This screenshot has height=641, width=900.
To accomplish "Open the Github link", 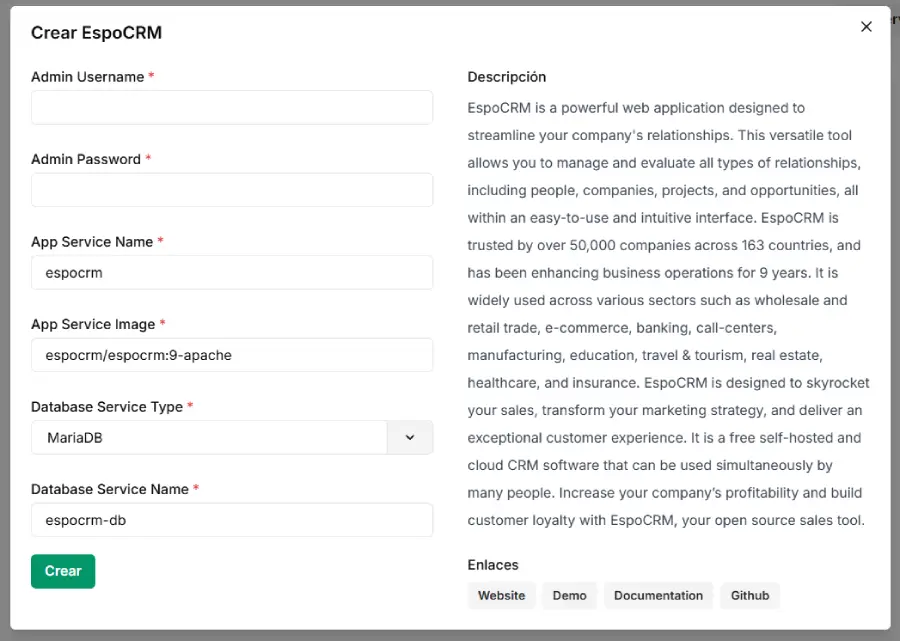I will pos(750,595).
